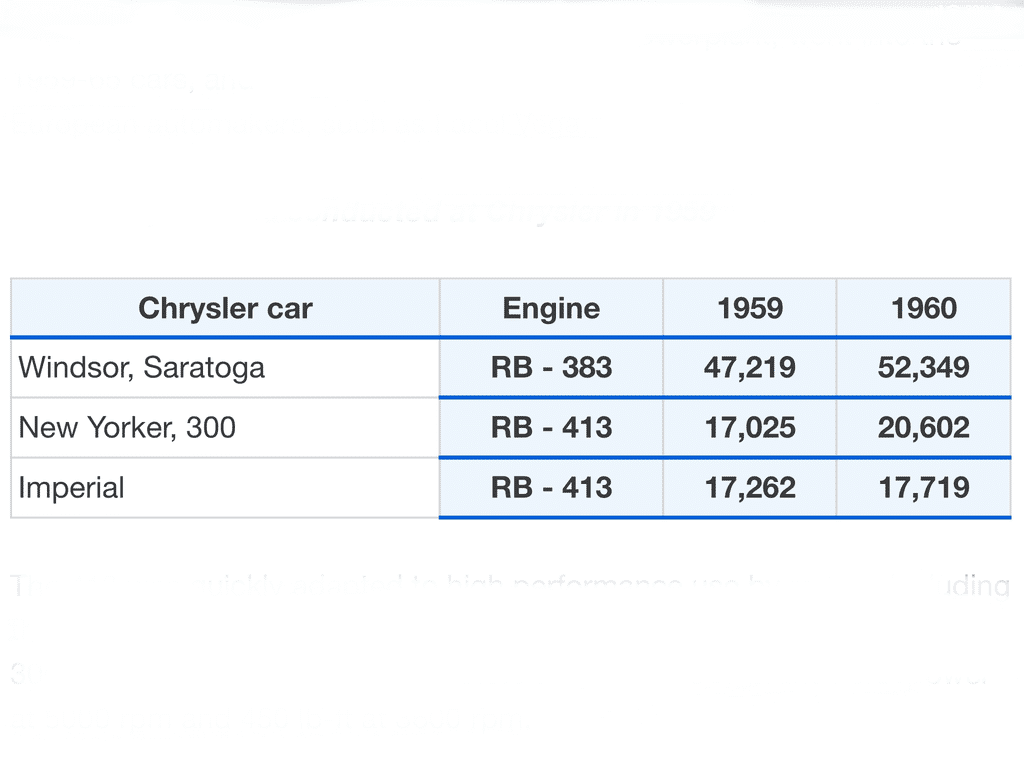Click the 20,602 value cell
This screenshot has width=1024, height=768.
[924, 428]
